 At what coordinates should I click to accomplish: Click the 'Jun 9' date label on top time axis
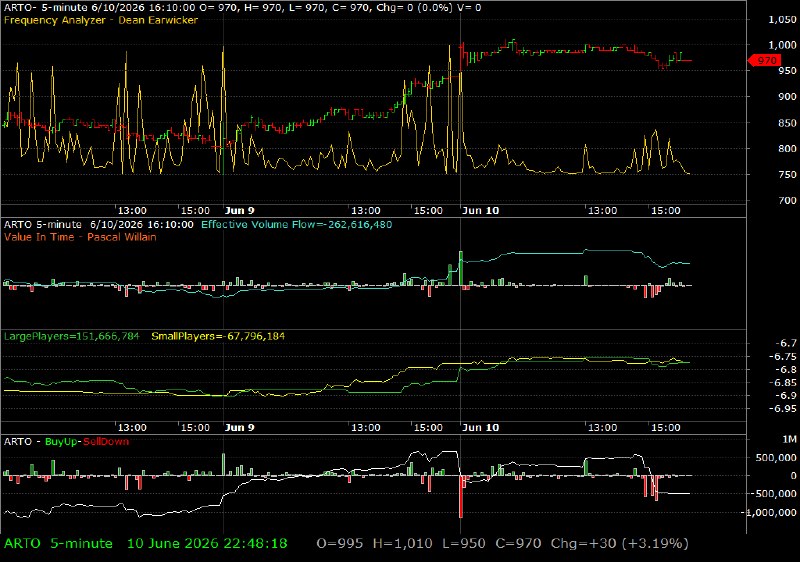pyautogui.click(x=239, y=210)
